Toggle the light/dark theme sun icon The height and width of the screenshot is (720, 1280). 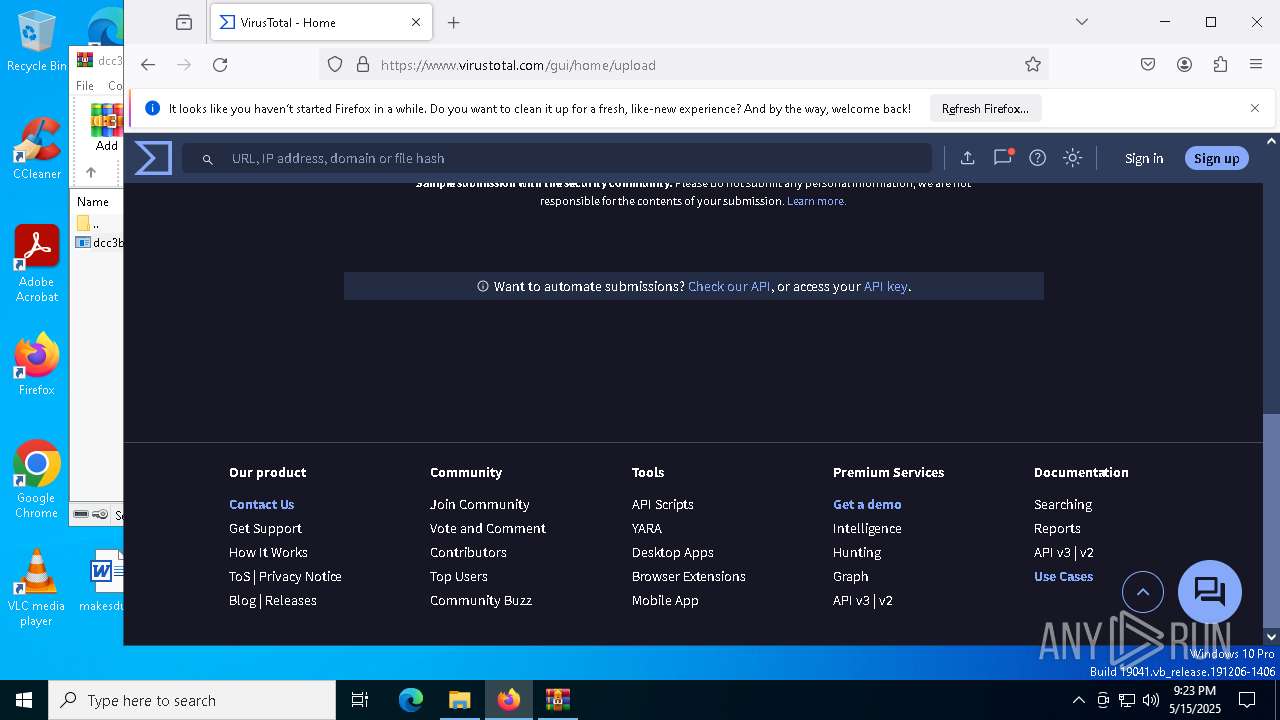click(x=1072, y=158)
